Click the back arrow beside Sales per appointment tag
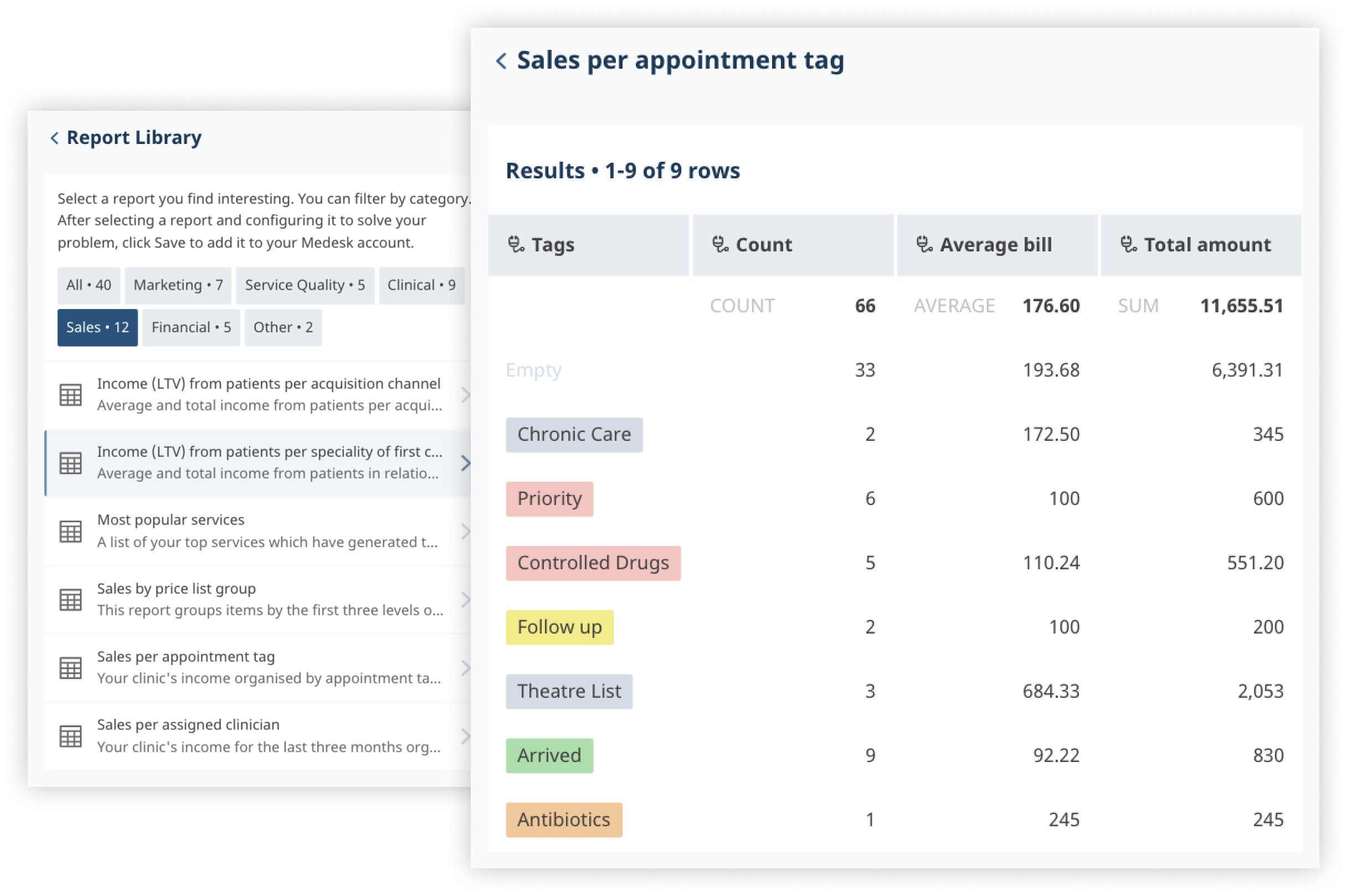The image size is (1347, 896). click(x=501, y=60)
